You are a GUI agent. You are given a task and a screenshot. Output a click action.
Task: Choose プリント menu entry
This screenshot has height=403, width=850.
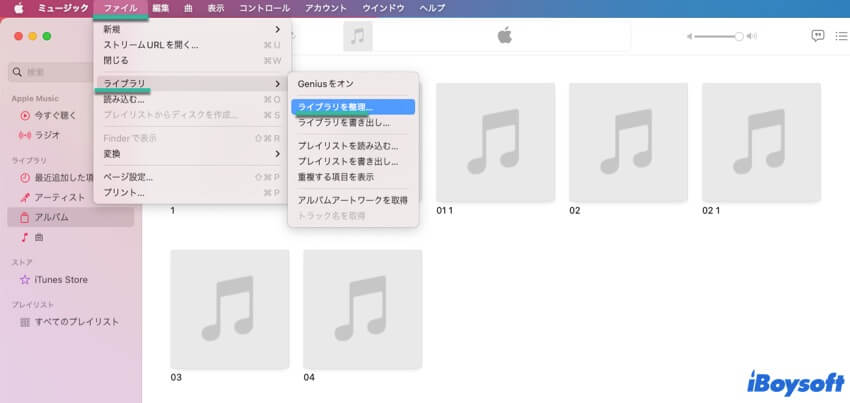click(x=192, y=193)
